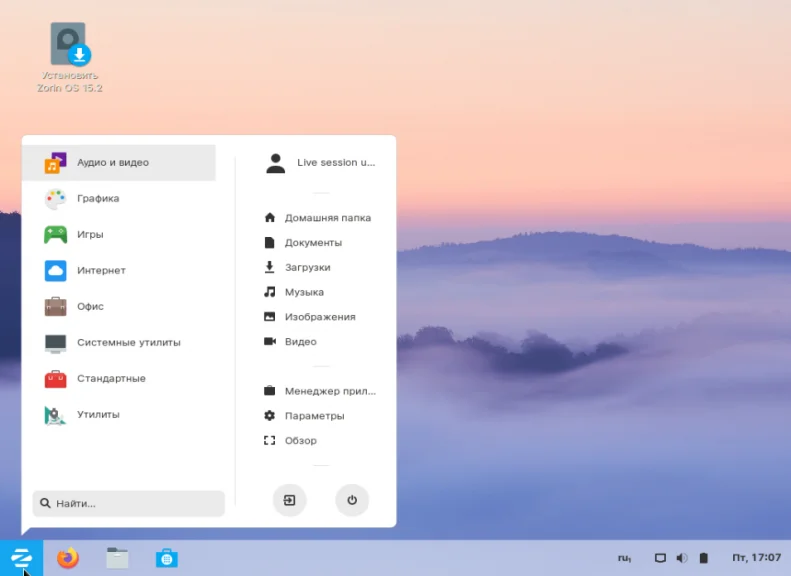This screenshot has width=791, height=576.
Task: Click the log out button
Action: point(290,500)
